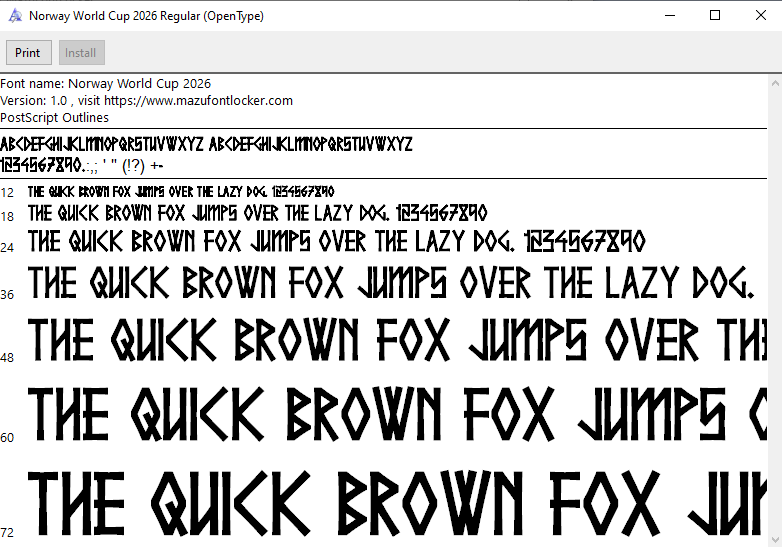Click the 'Font name: Norway World Cup 2026' line

[106, 84]
